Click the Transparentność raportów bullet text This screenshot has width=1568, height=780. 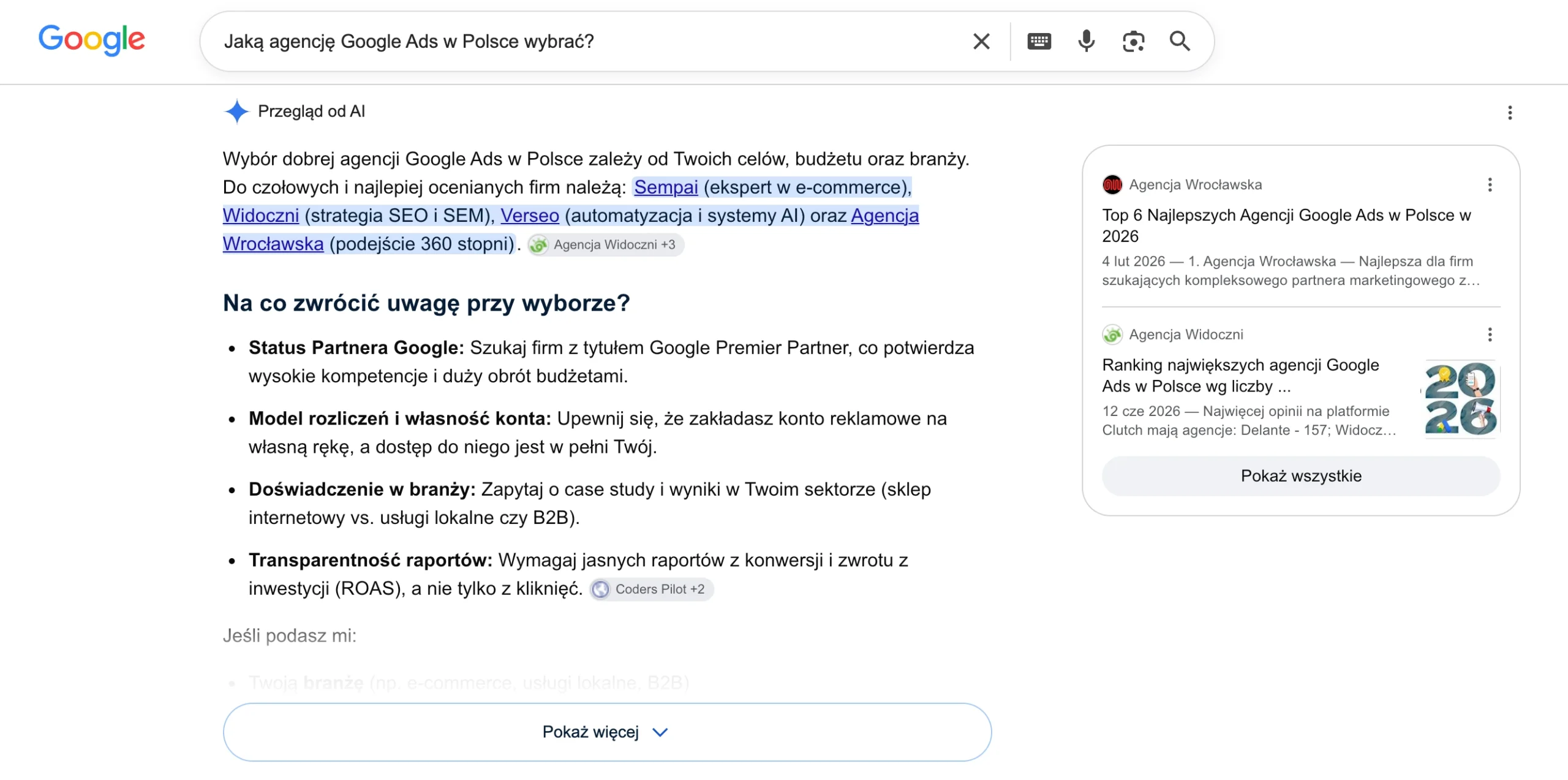[x=578, y=575]
